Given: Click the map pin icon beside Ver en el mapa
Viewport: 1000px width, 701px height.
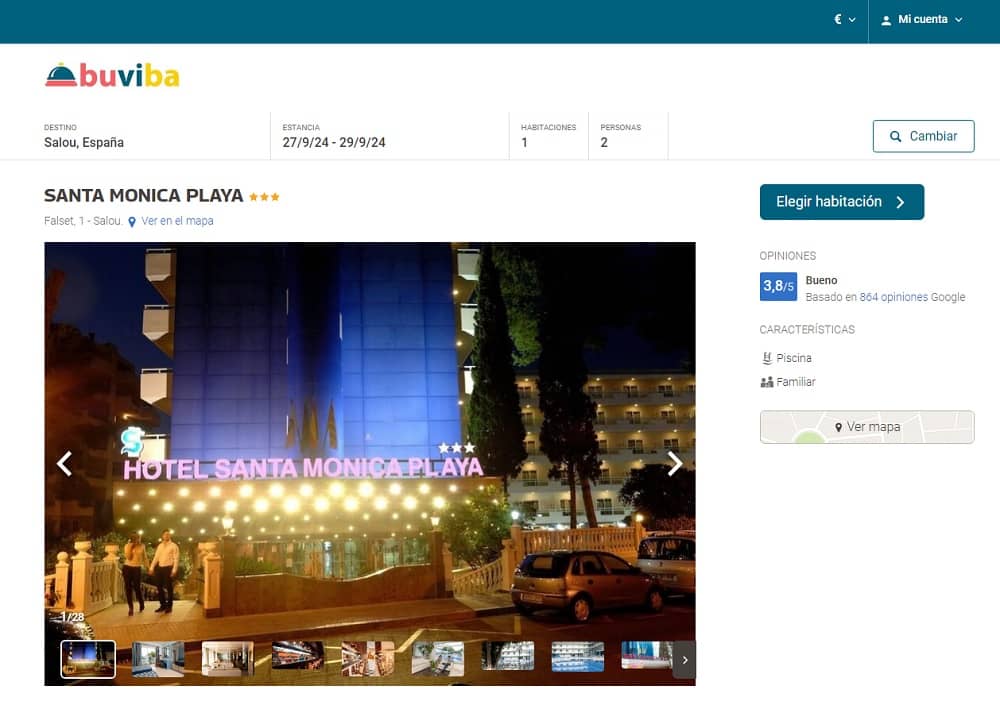Looking at the screenshot, I should pos(132,222).
